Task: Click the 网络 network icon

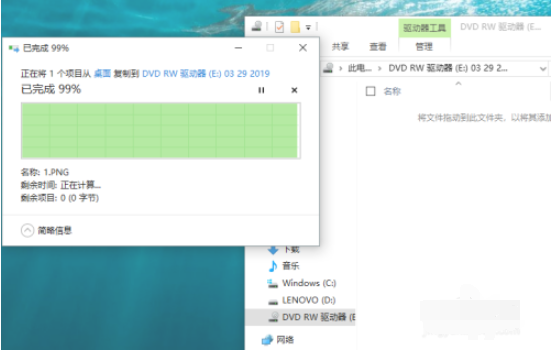Action: [267, 340]
